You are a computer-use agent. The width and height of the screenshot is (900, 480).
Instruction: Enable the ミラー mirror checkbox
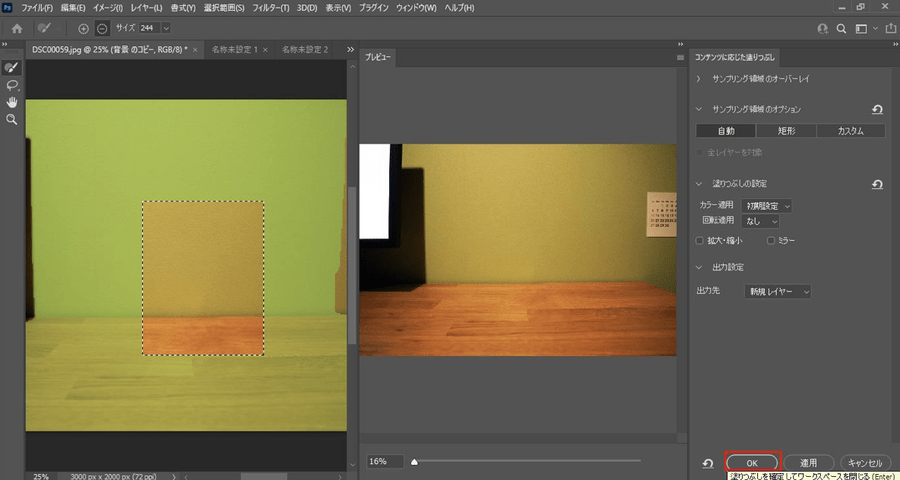coord(770,240)
